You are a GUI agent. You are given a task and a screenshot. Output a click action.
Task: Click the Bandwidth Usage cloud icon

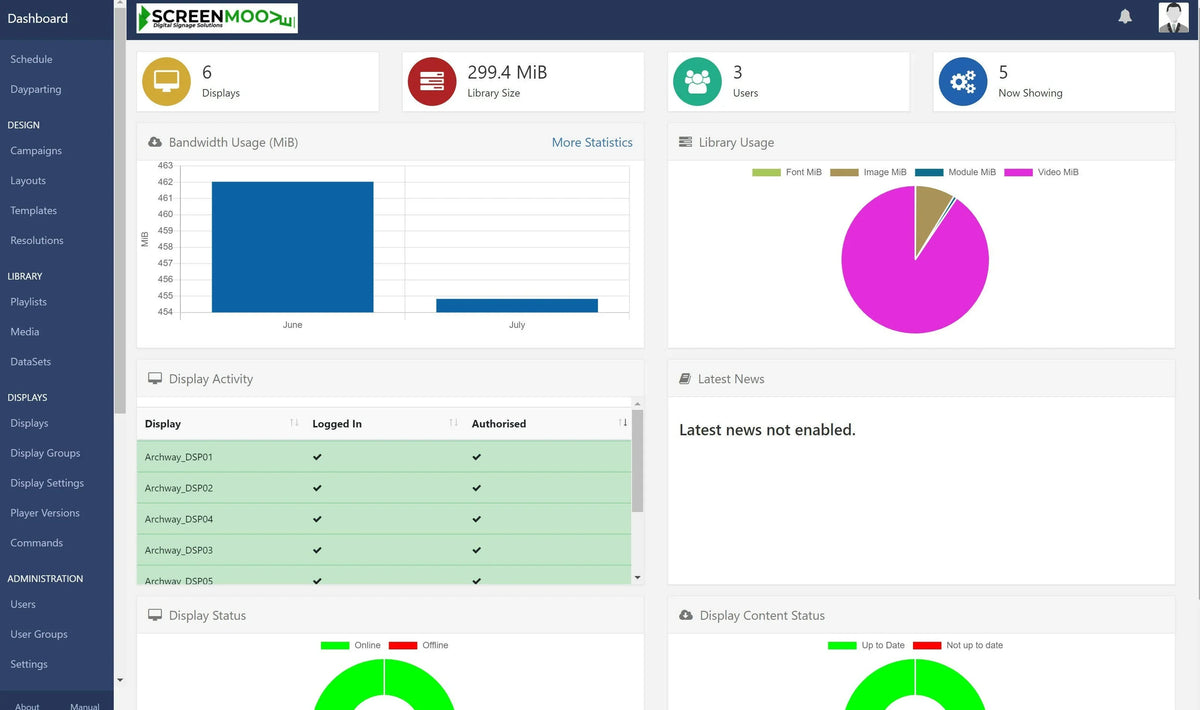[x=155, y=142]
